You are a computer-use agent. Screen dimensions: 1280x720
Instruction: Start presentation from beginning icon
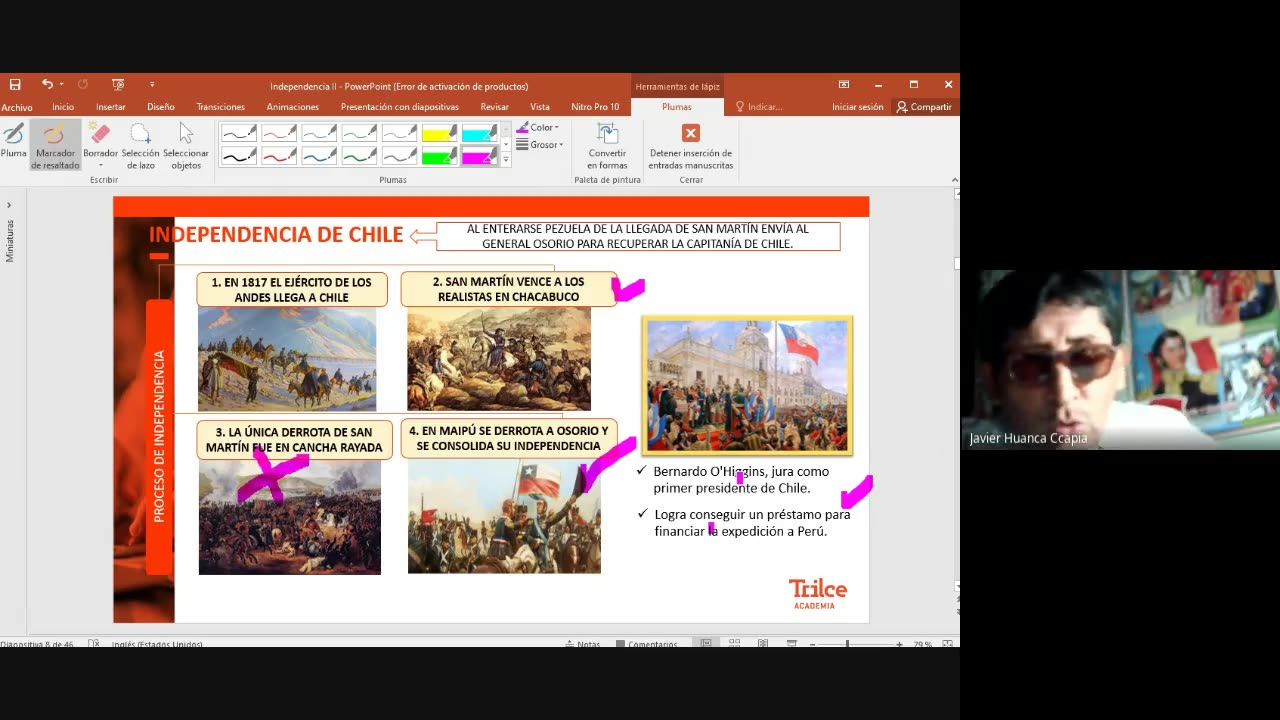tap(118, 85)
